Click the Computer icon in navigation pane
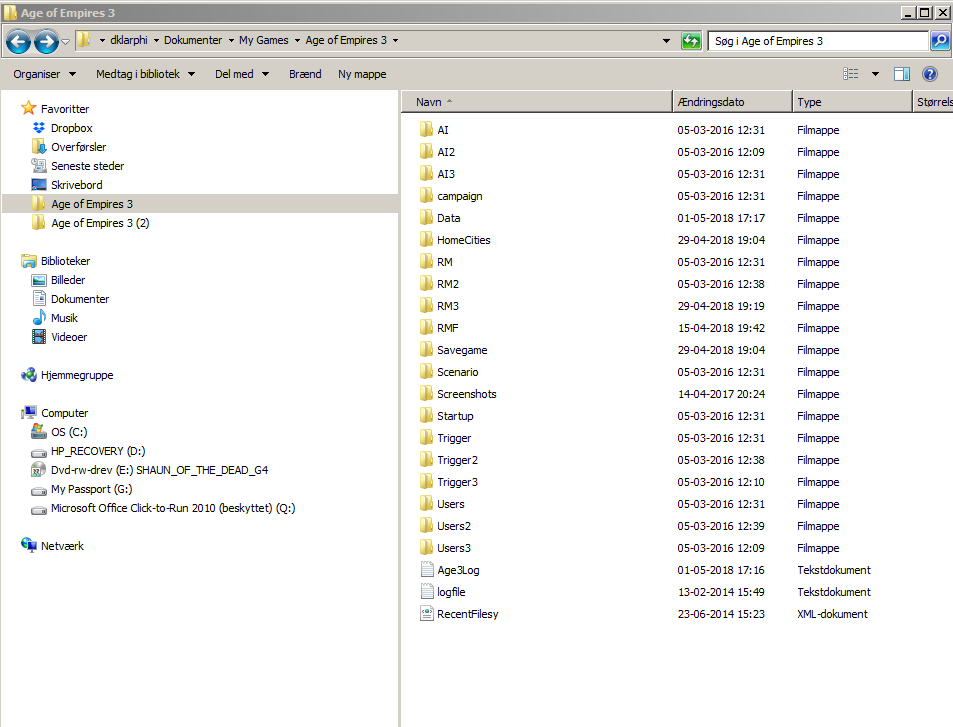This screenshot has height=727, width=953. (x=29, y=413)
